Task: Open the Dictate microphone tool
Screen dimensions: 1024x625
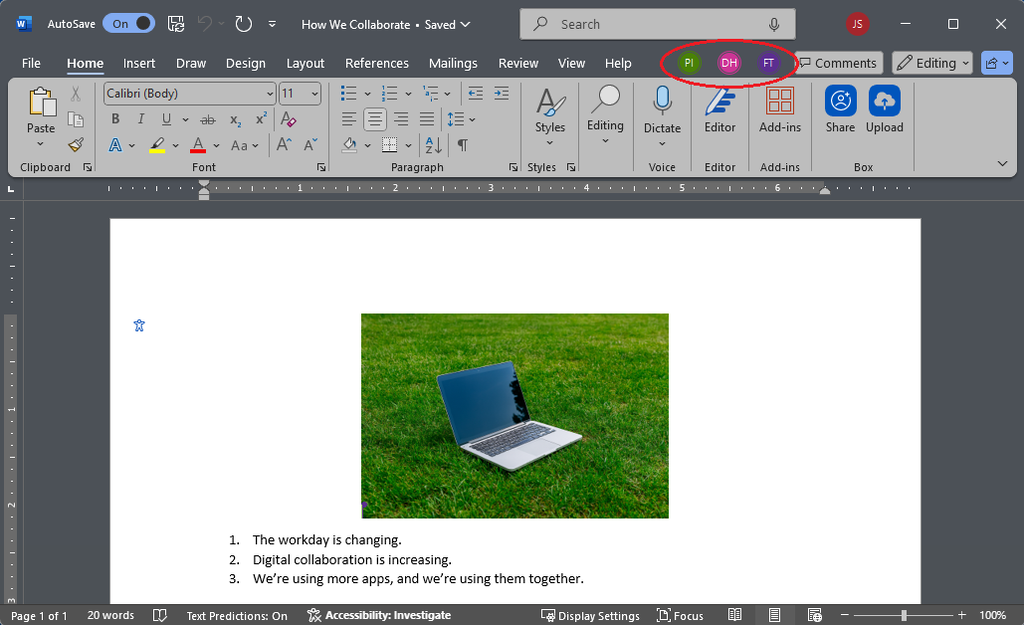Action: pos(662,108)
